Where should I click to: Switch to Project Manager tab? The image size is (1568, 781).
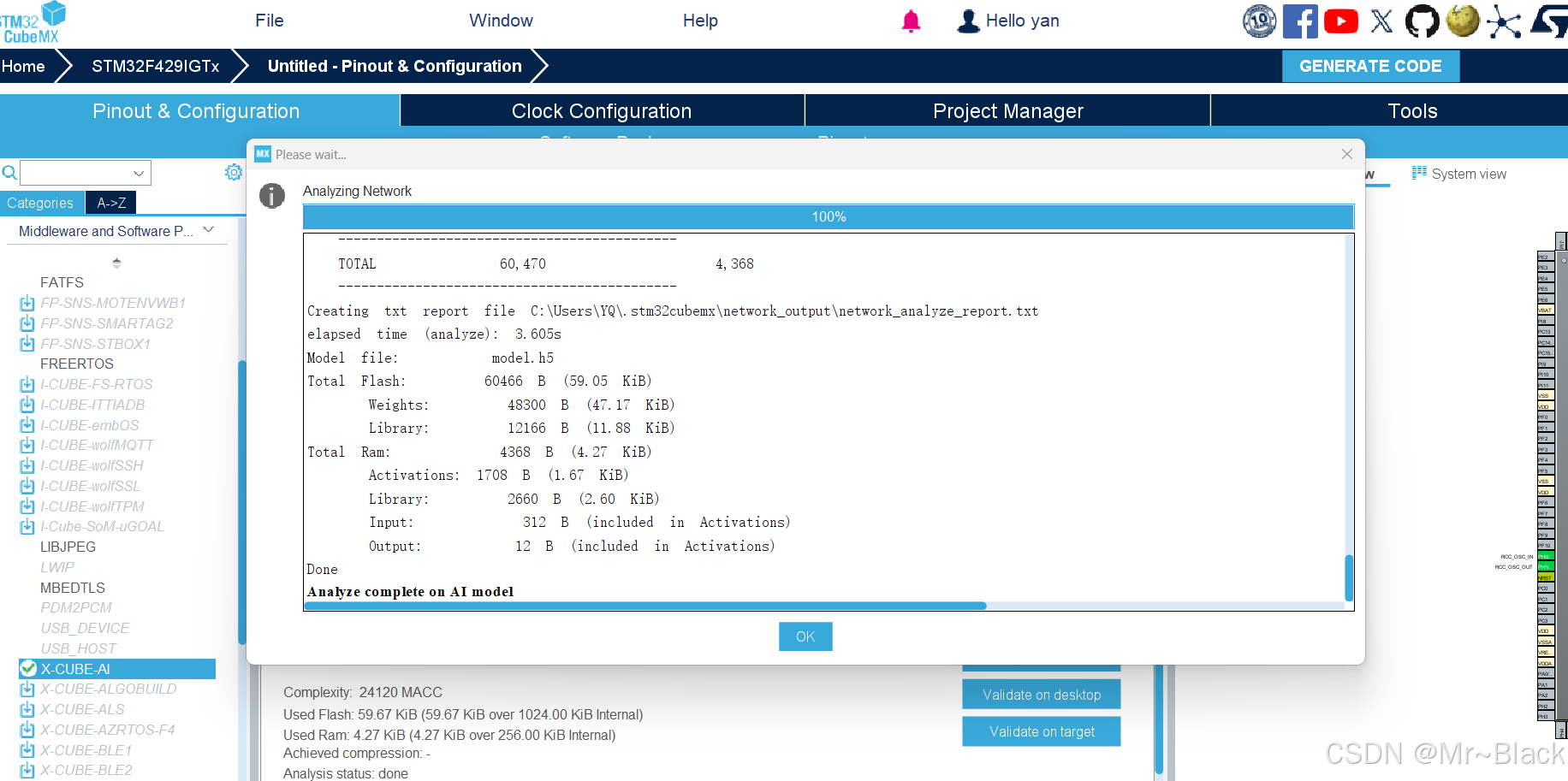point(1008,111)
